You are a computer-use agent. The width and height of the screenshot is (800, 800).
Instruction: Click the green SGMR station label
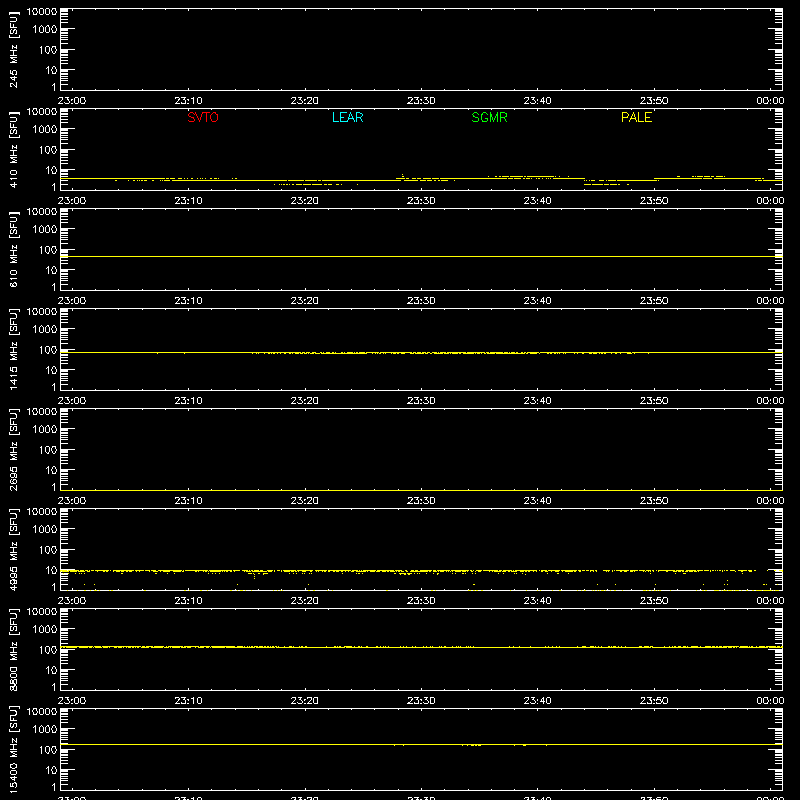(x=489, y=117)
